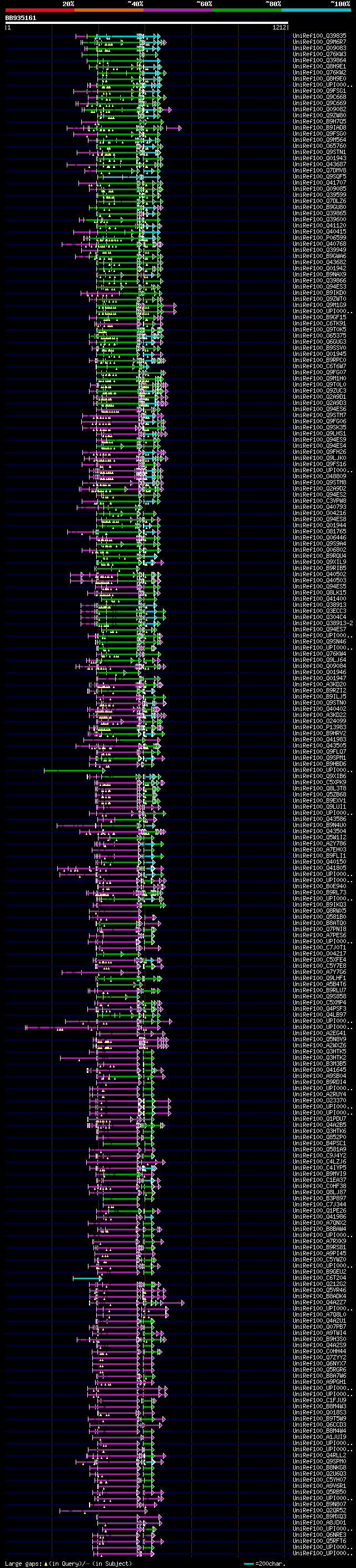Select hit UniRef100_Q38913-2
356x1568 pixels.
pos(323,624)
